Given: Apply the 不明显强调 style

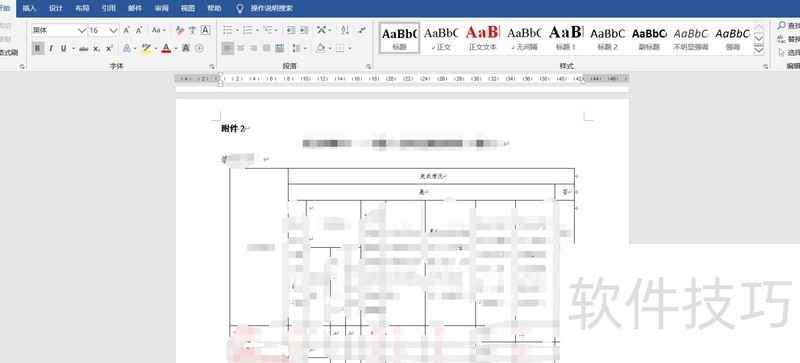Looking at the screenshot, I should tap(691, 38).
